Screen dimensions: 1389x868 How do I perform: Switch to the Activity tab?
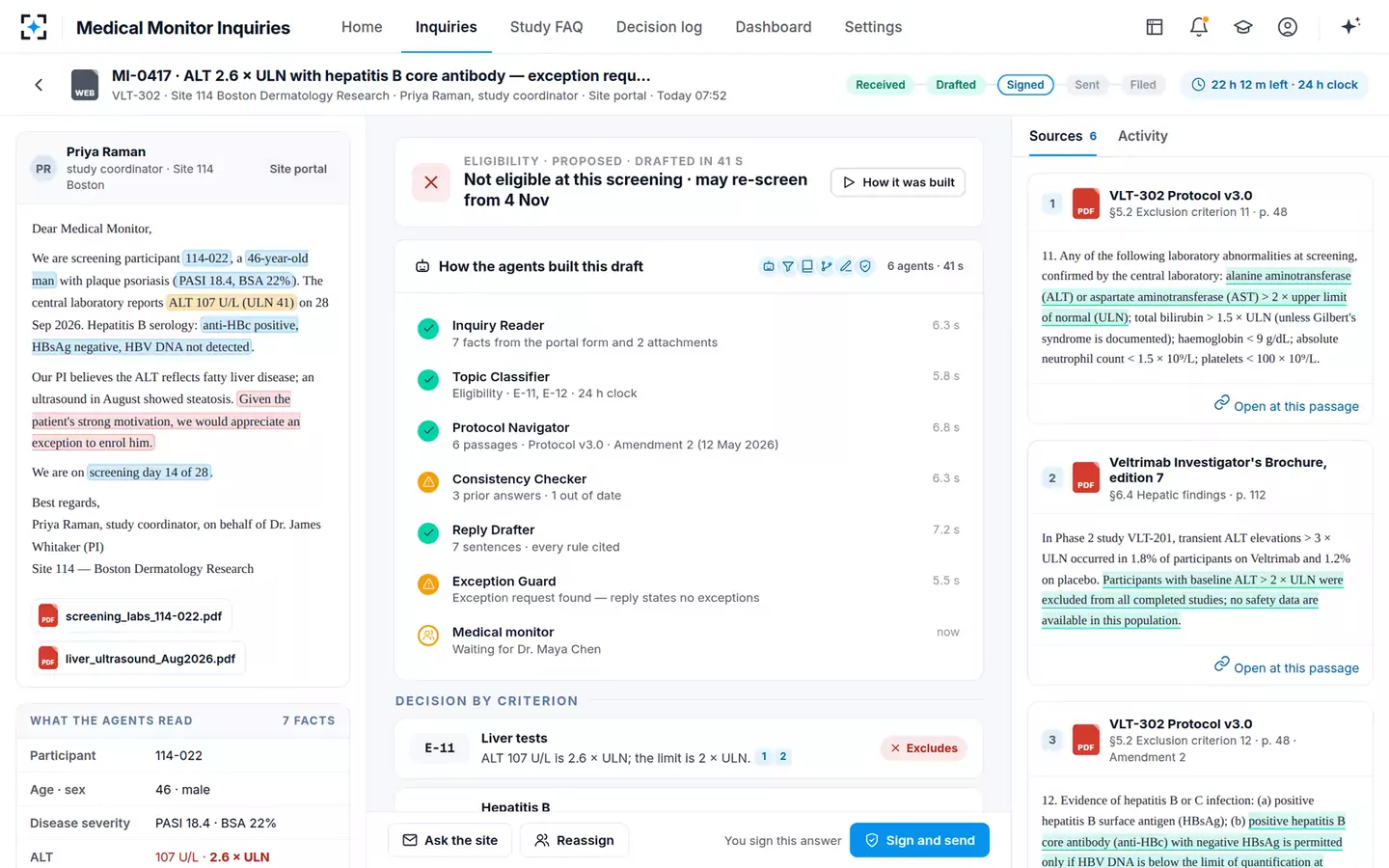point(1143,136)
